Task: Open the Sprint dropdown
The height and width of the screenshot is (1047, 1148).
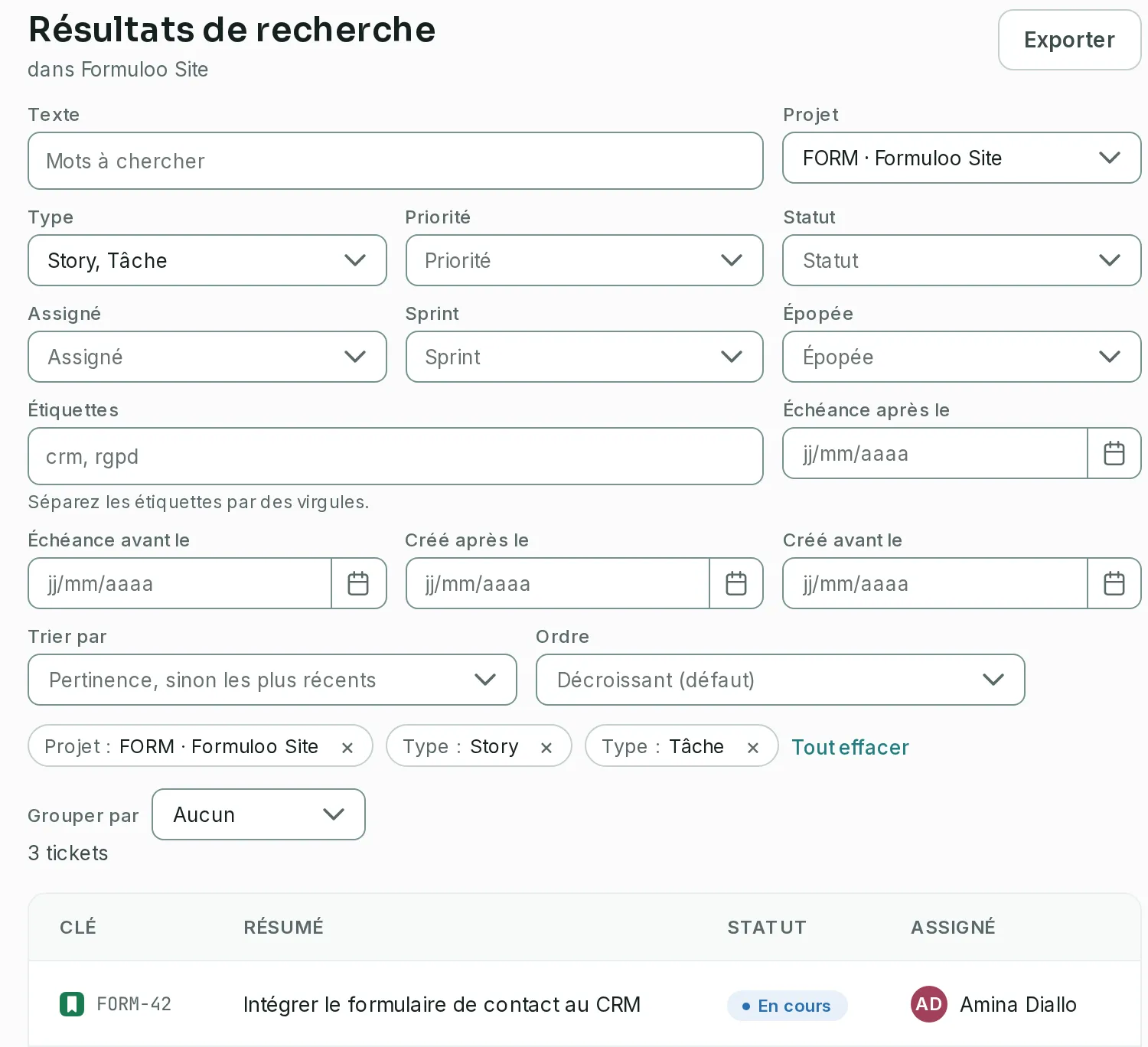Action: [x=585, y=357]
